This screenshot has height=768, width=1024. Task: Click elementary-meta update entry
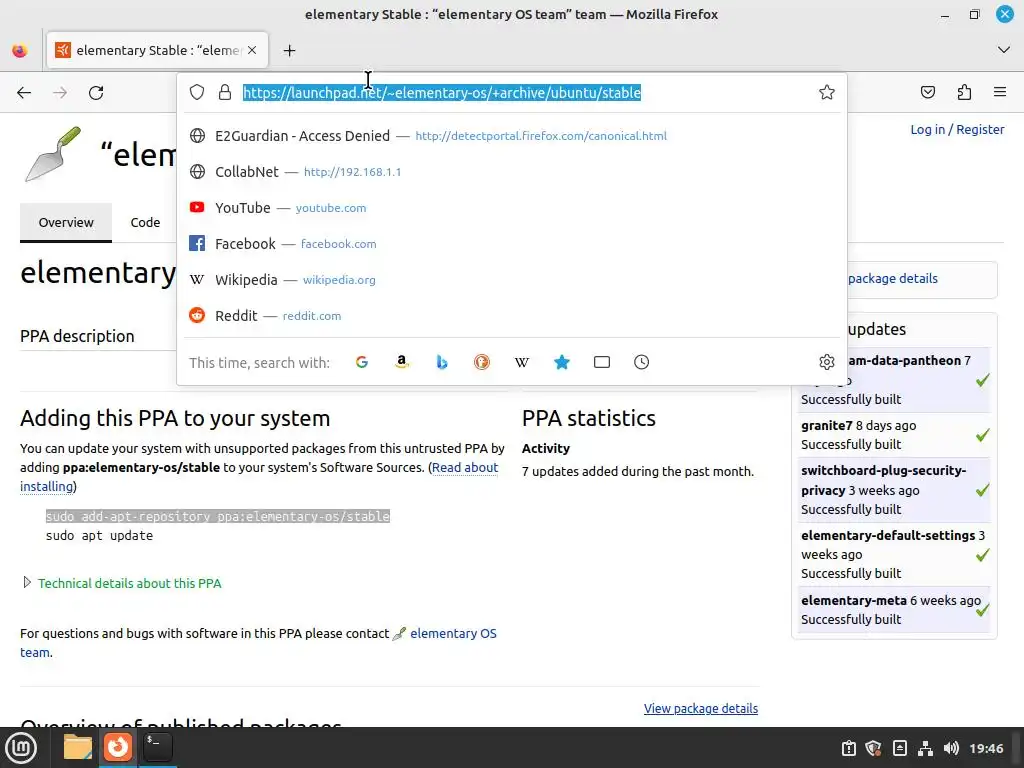[x=893, y=610]
